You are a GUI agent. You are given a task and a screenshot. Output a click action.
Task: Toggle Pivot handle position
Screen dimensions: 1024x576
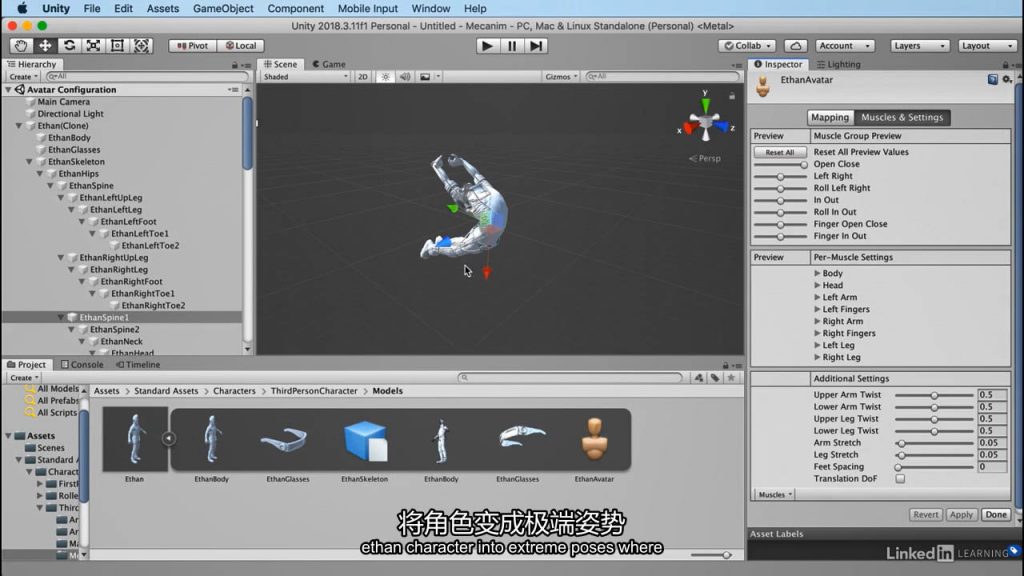[x=192, y=46]
